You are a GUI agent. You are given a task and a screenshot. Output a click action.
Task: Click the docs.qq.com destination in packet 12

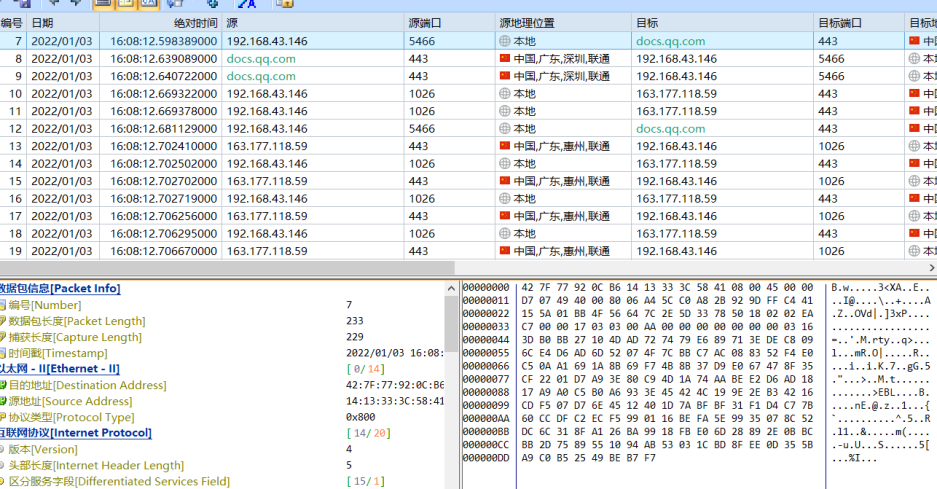coord(670,129)
